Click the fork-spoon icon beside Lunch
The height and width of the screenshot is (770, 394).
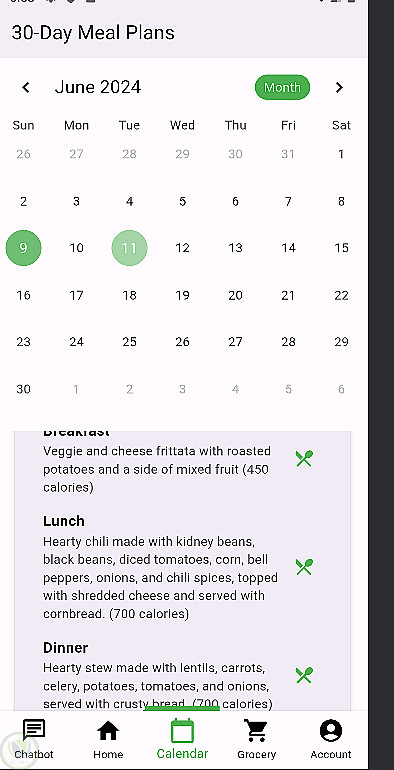(x=304, y=567)
